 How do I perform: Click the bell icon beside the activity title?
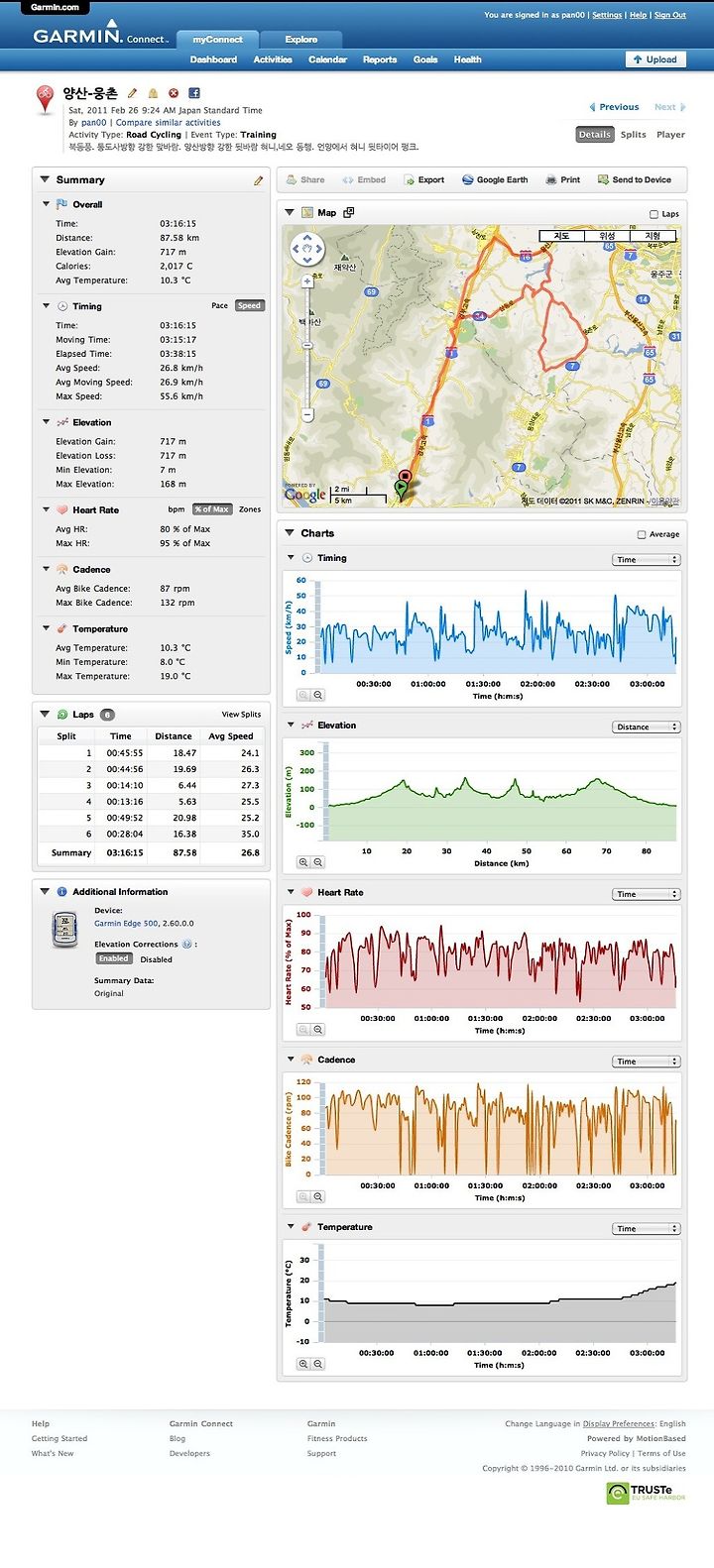click(x=153, y=93)
